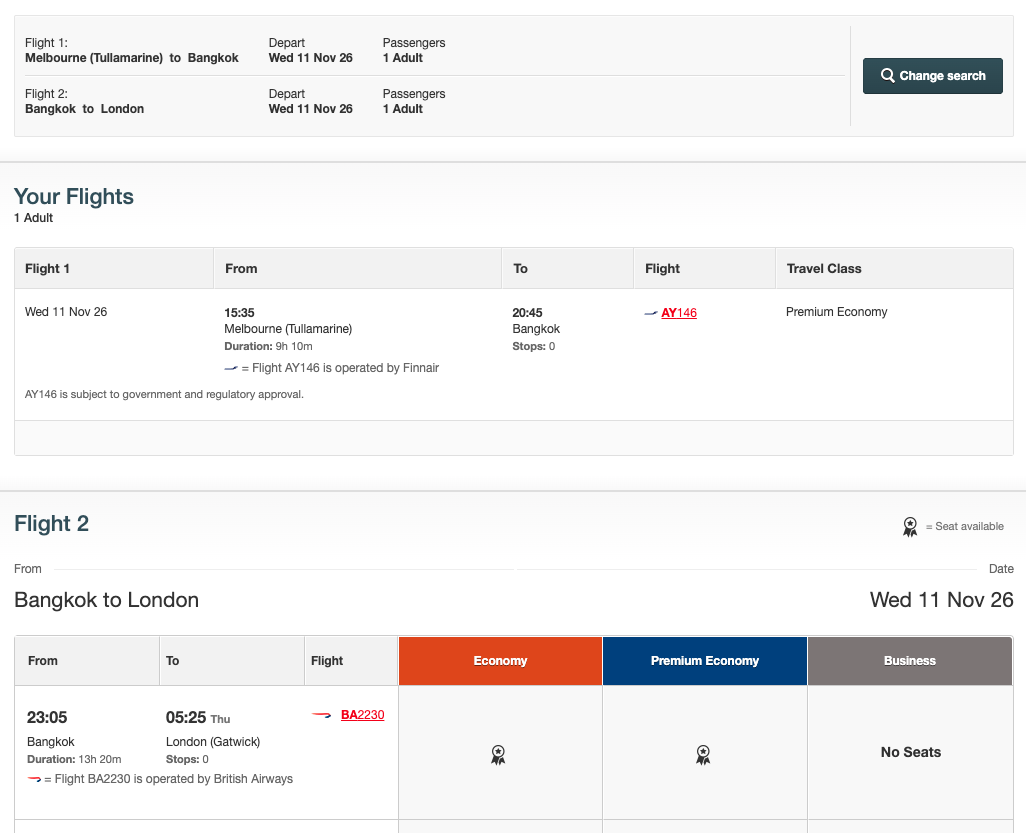
Task: Click the Premium Economy travel class cell
Action: pos(836,312)
